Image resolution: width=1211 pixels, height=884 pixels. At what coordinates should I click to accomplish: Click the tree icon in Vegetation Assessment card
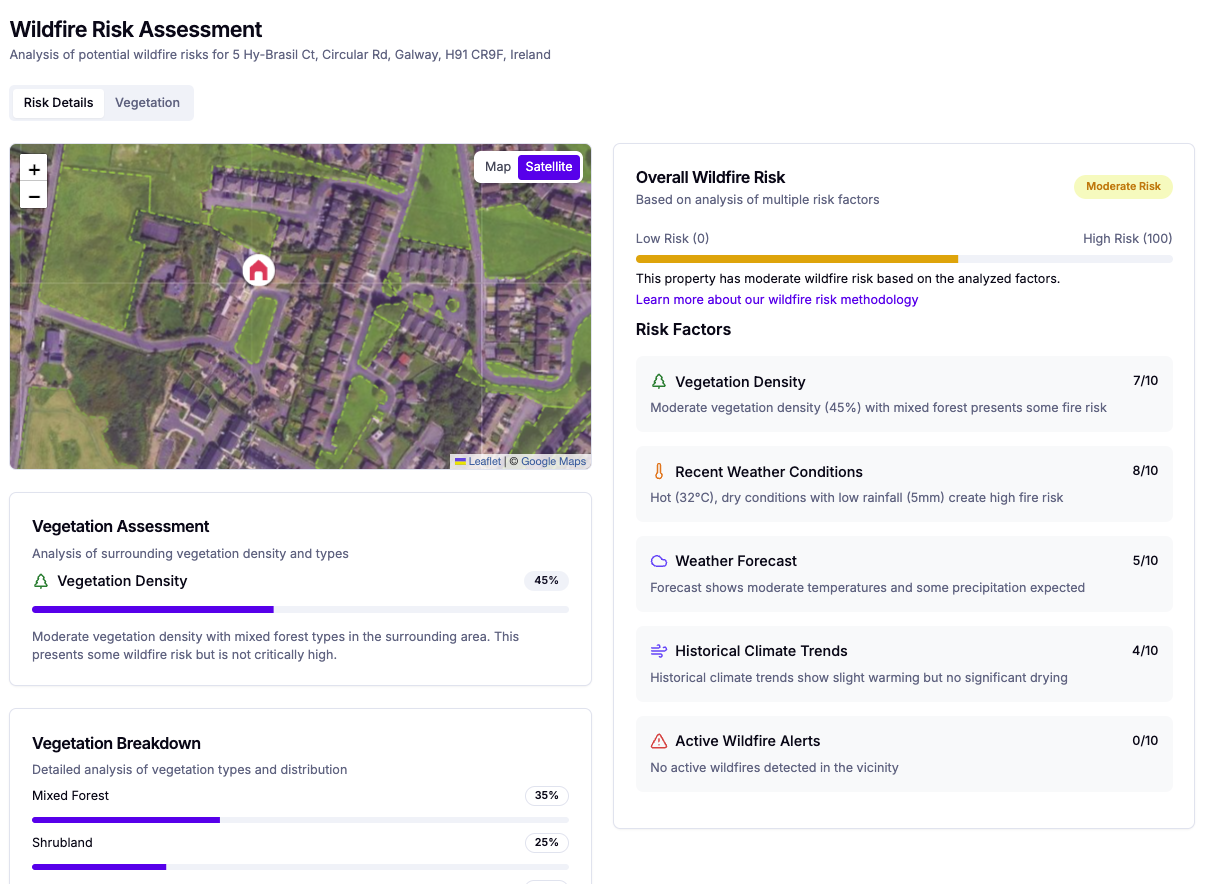[x=41, y=581]
